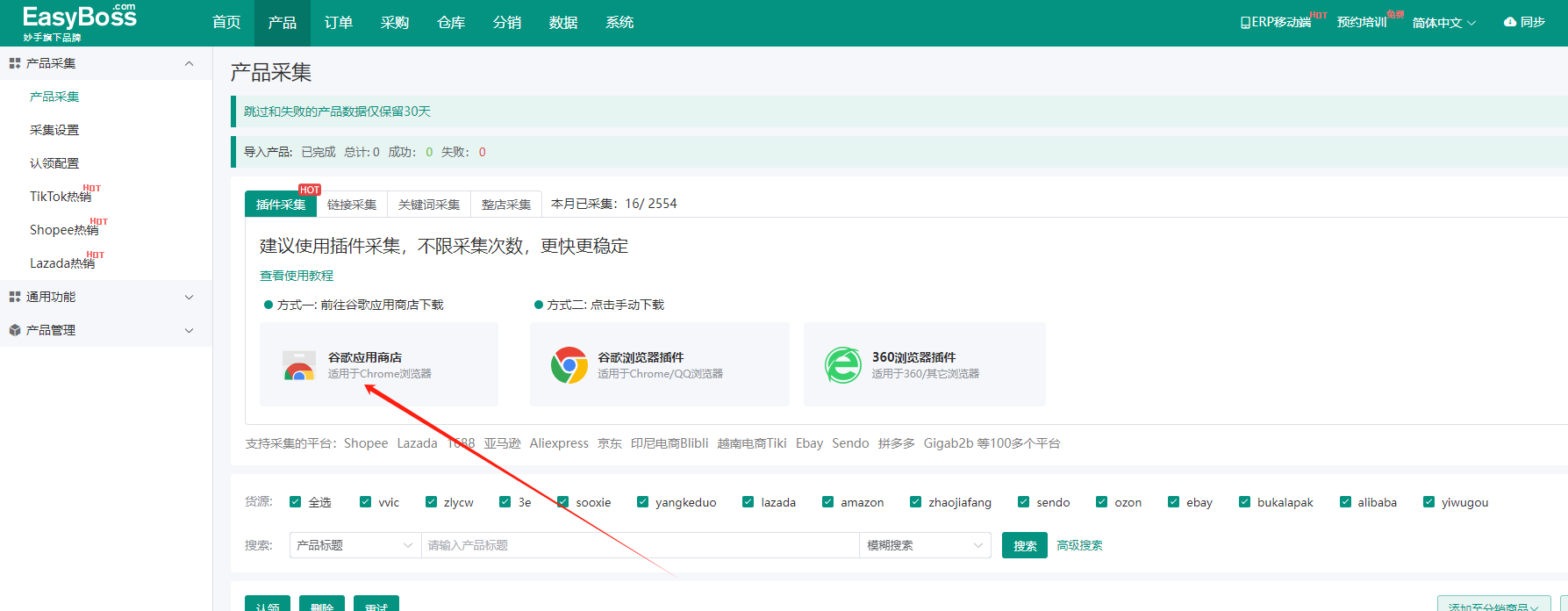Open the 数据 top menu
The width and height of the screenshot is (1568, 611).
tap(563, 23)
